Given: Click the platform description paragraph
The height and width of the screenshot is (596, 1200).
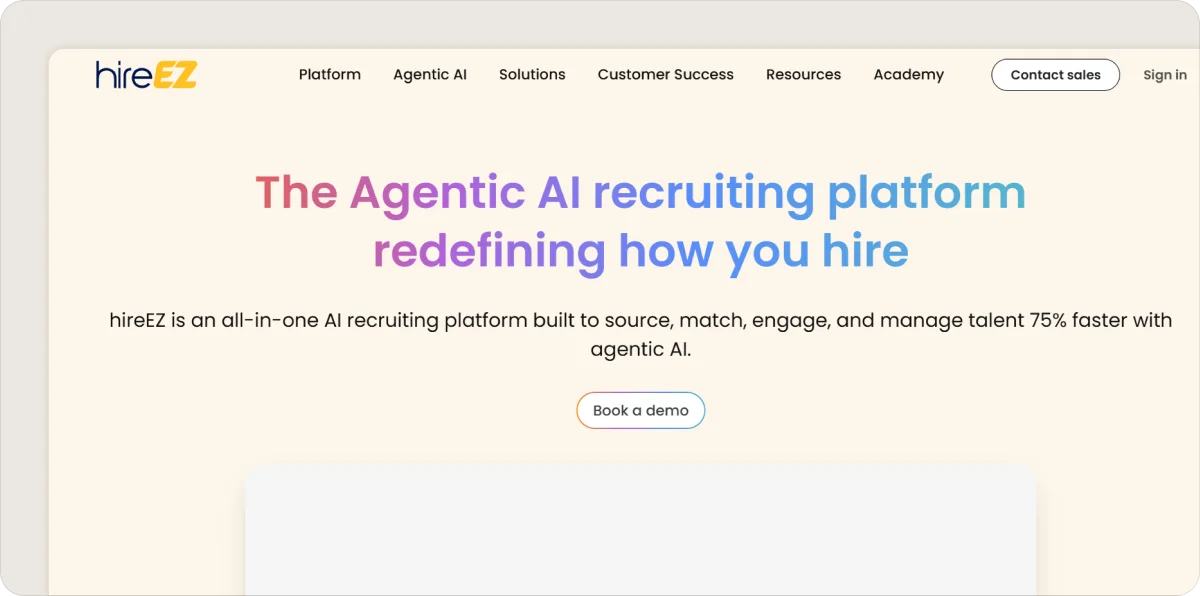Looking at the screenshot, I should click(640, 334).
